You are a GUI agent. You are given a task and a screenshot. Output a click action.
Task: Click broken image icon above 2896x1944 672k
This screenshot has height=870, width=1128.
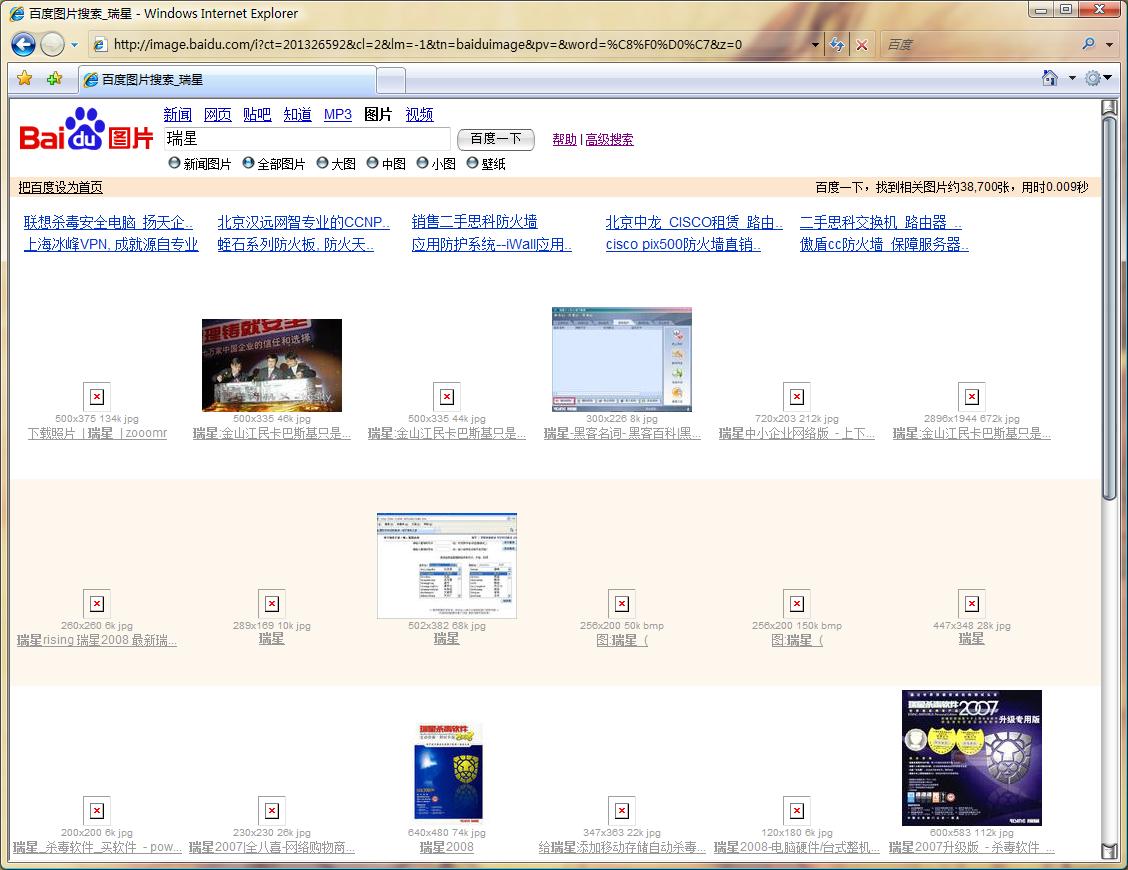click(972, 397)
